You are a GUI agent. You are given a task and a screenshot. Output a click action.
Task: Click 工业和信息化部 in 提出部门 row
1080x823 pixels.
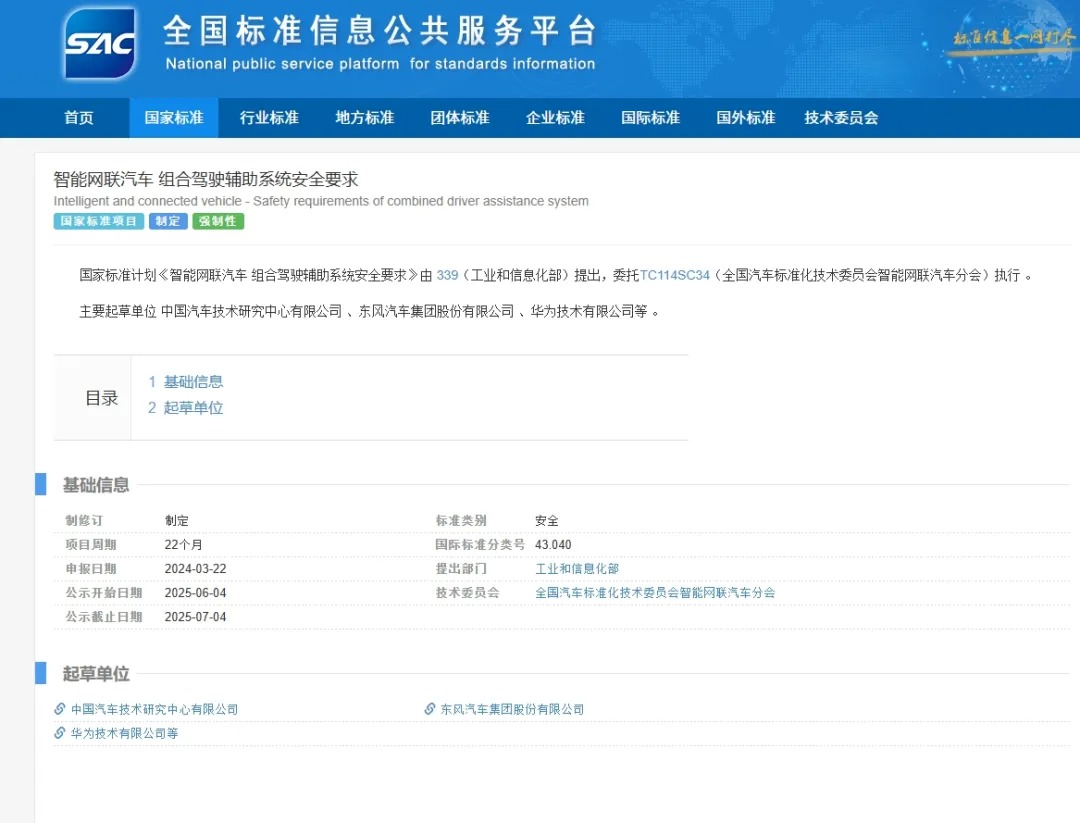[x=577, y=569]
